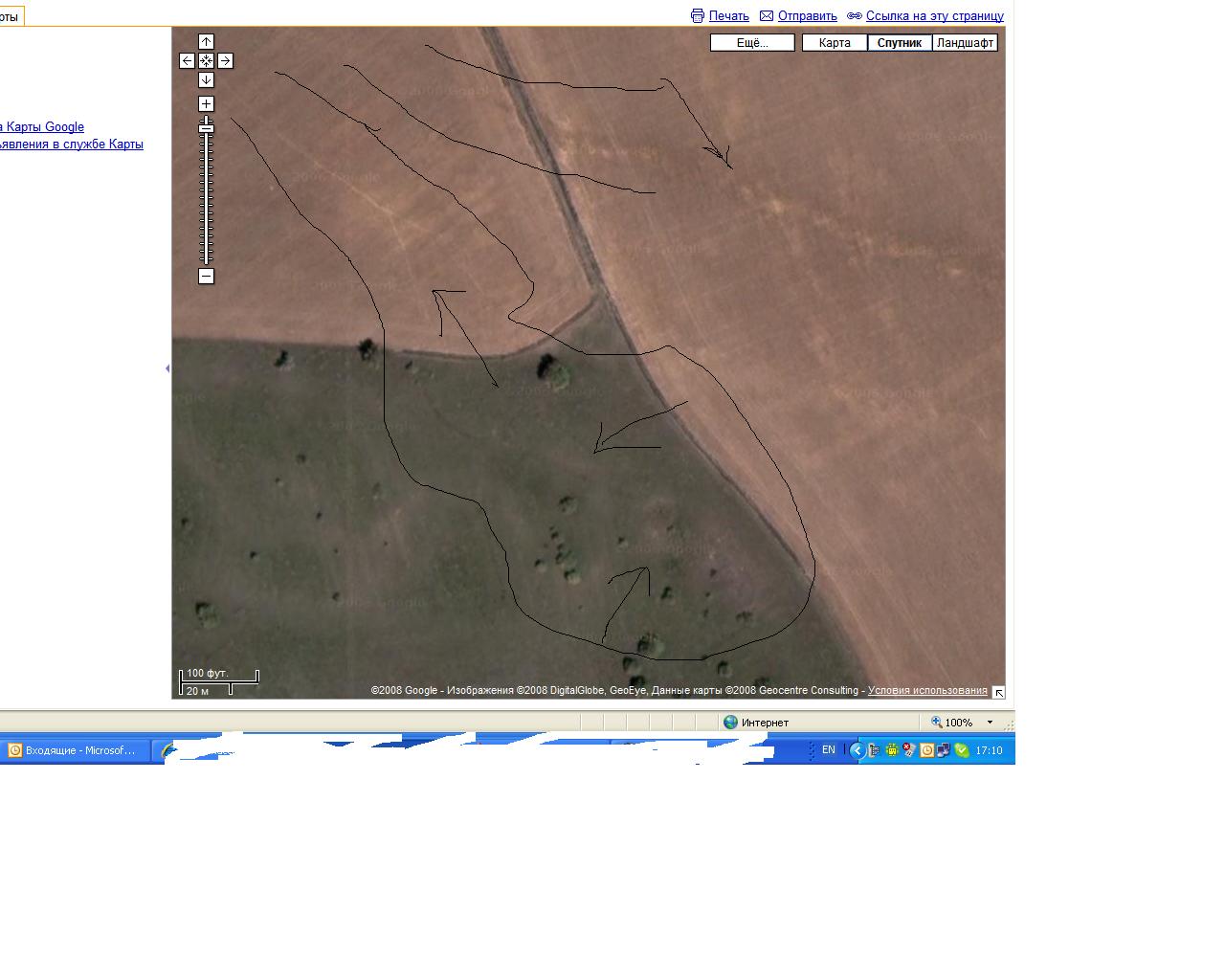
Task: Select the Спутник satellite view
Action: tap(900, 42)
